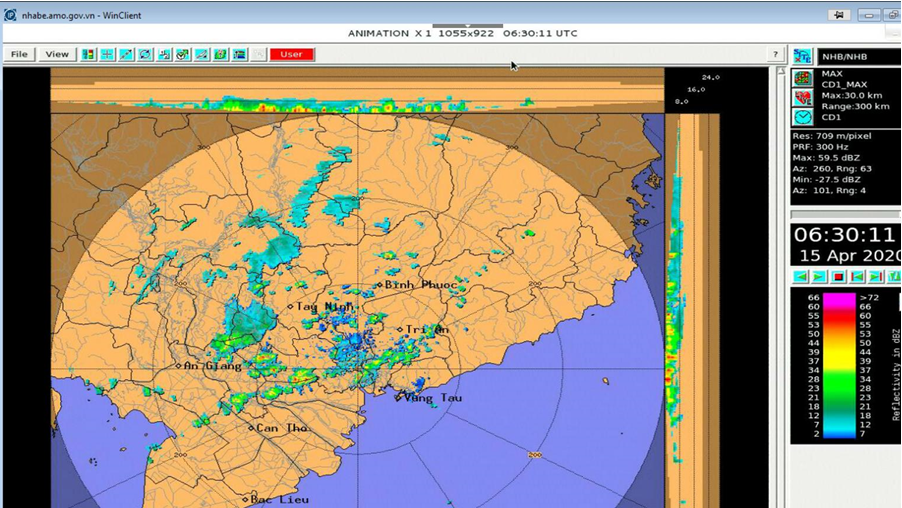This screenshot has width=902, height=508.
Task: Click the reflectivity dBZ color scale bar
Action: 839,366
